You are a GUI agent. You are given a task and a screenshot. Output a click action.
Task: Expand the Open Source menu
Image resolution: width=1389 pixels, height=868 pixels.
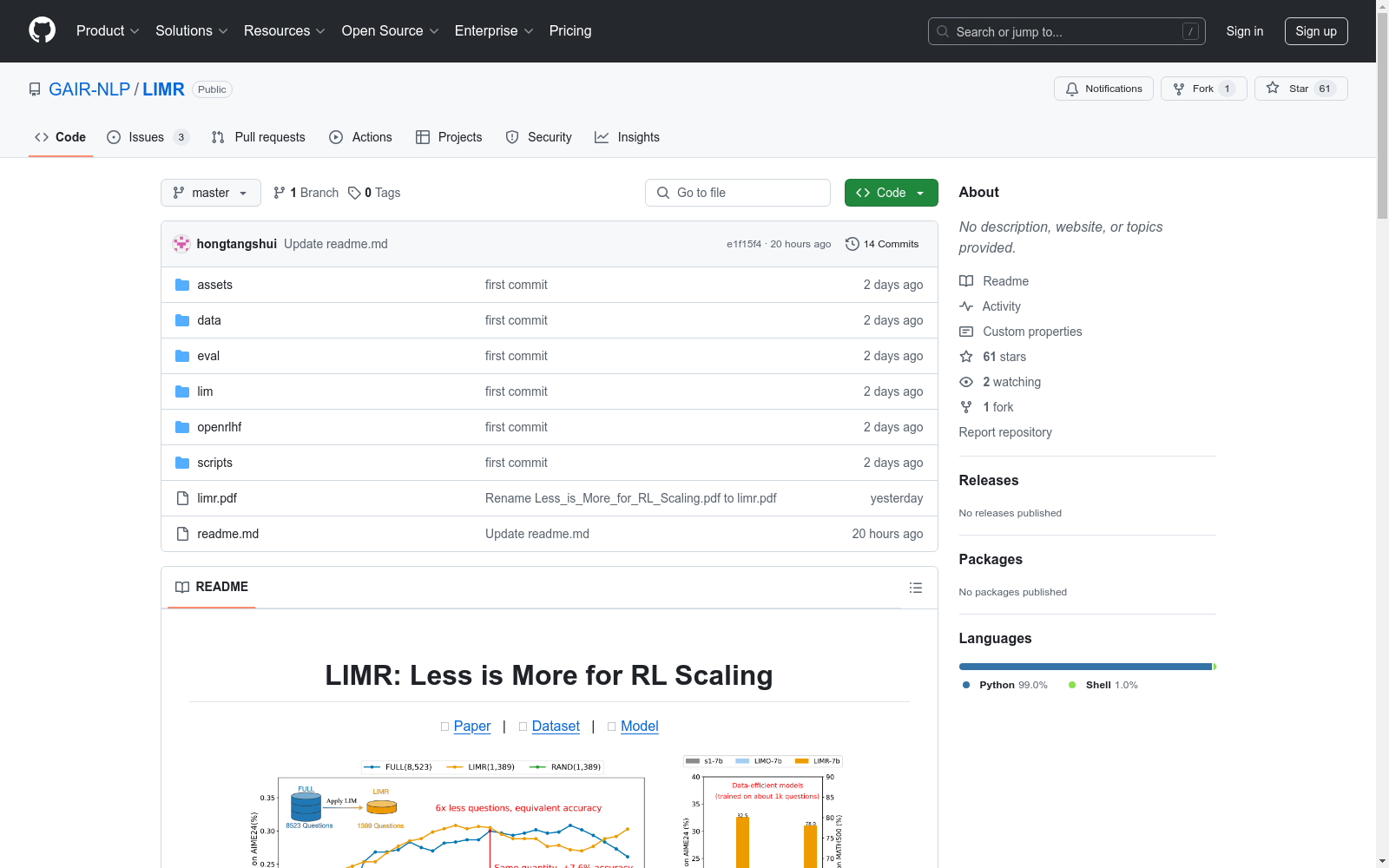391,30
